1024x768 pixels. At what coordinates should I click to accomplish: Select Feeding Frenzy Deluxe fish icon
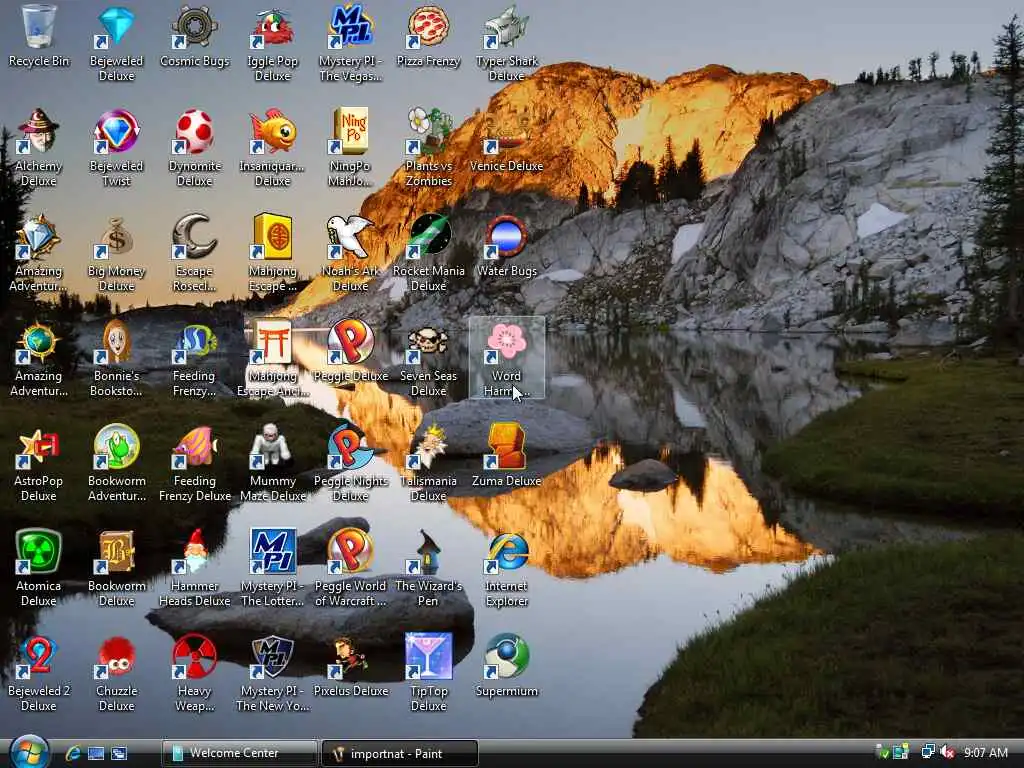[x=195, y=463]
